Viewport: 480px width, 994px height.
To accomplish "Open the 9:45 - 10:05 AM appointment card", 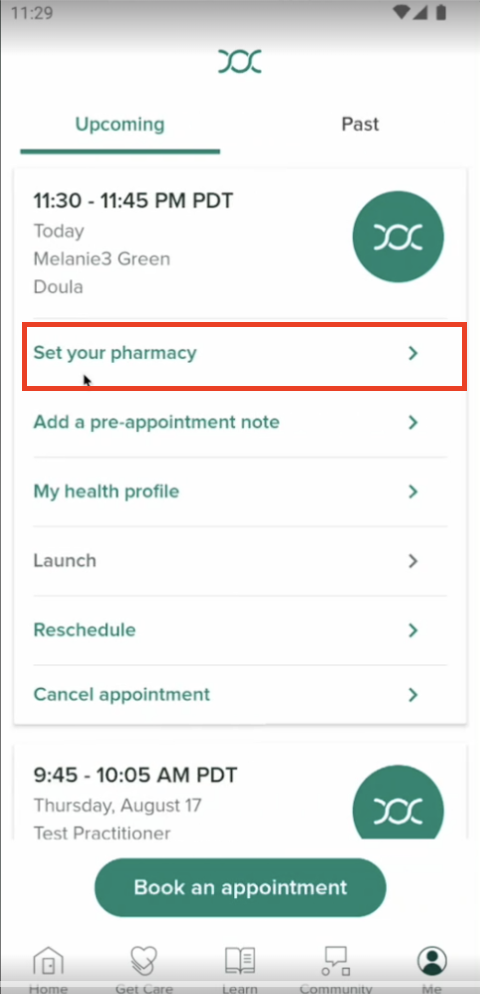I will tap(240, 792).
